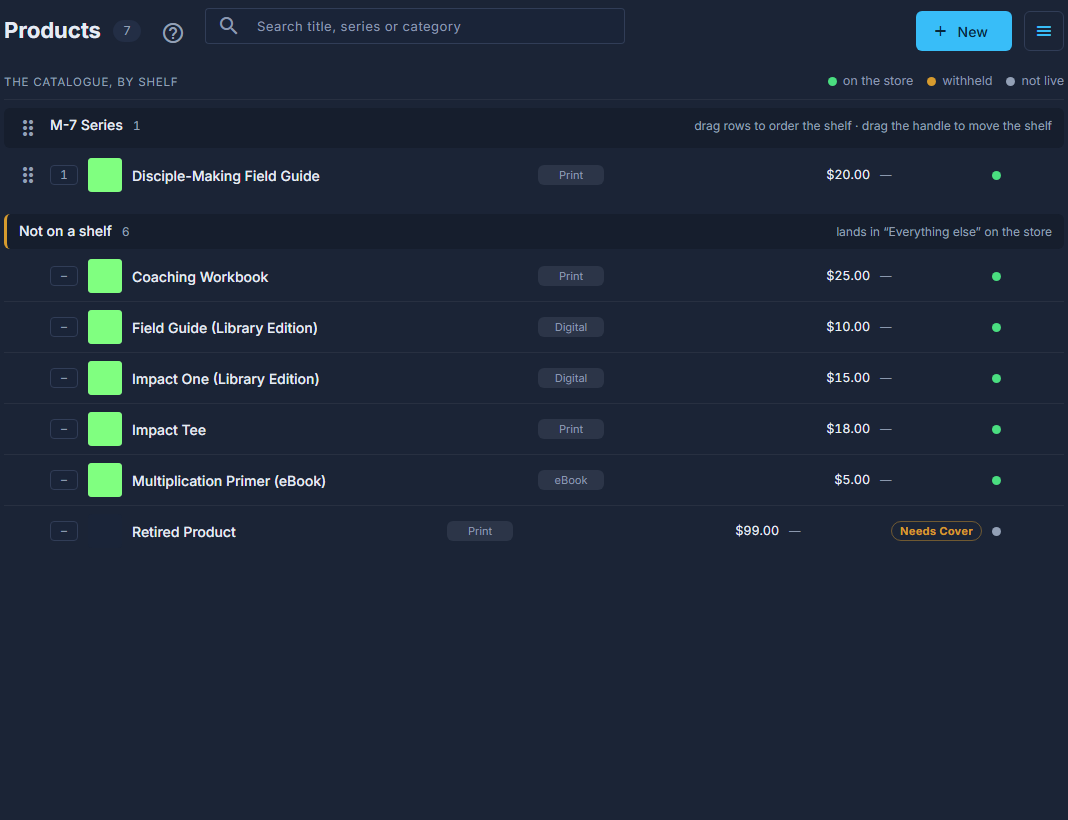Click the green status dot for Multiplication Primer (eBook)
The height and width of the screenshot is (820, 1068).
point(996,481)
